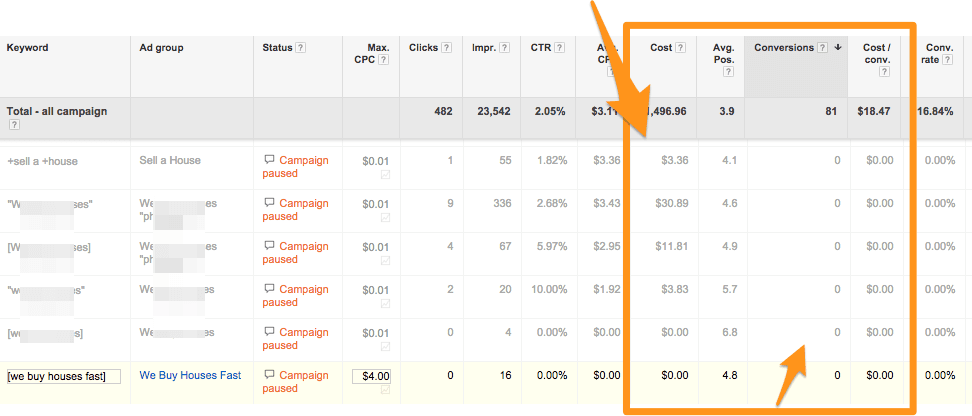Click the total impressions value 23,542
Viewport: 972px width, 416px height.
492,112
